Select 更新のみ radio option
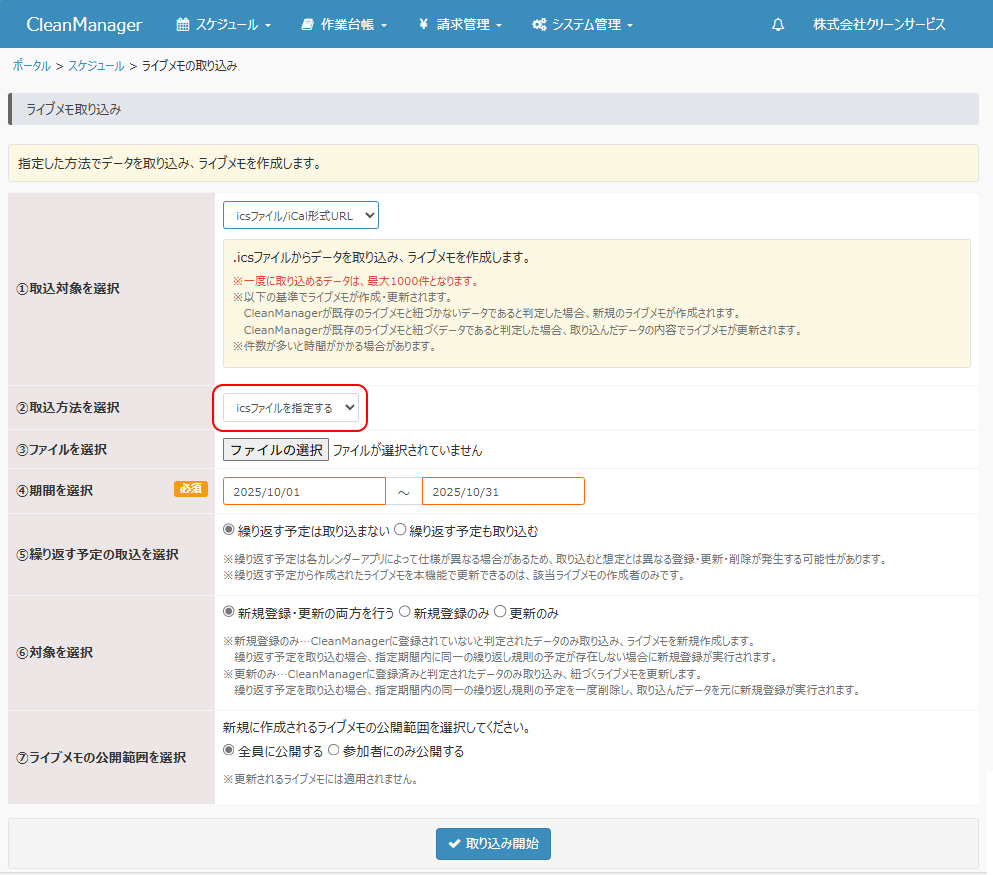 tap(501, 612)
